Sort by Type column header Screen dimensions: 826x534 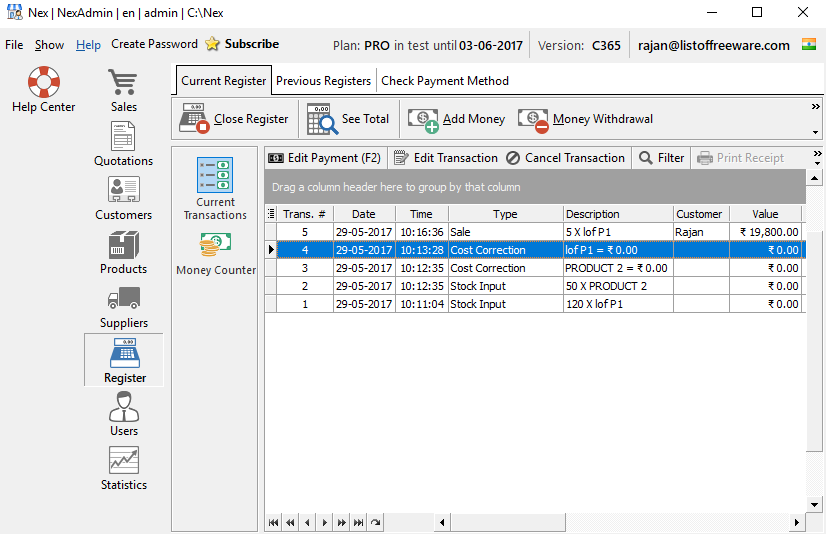pyautogui.click(x=506, y=214)
